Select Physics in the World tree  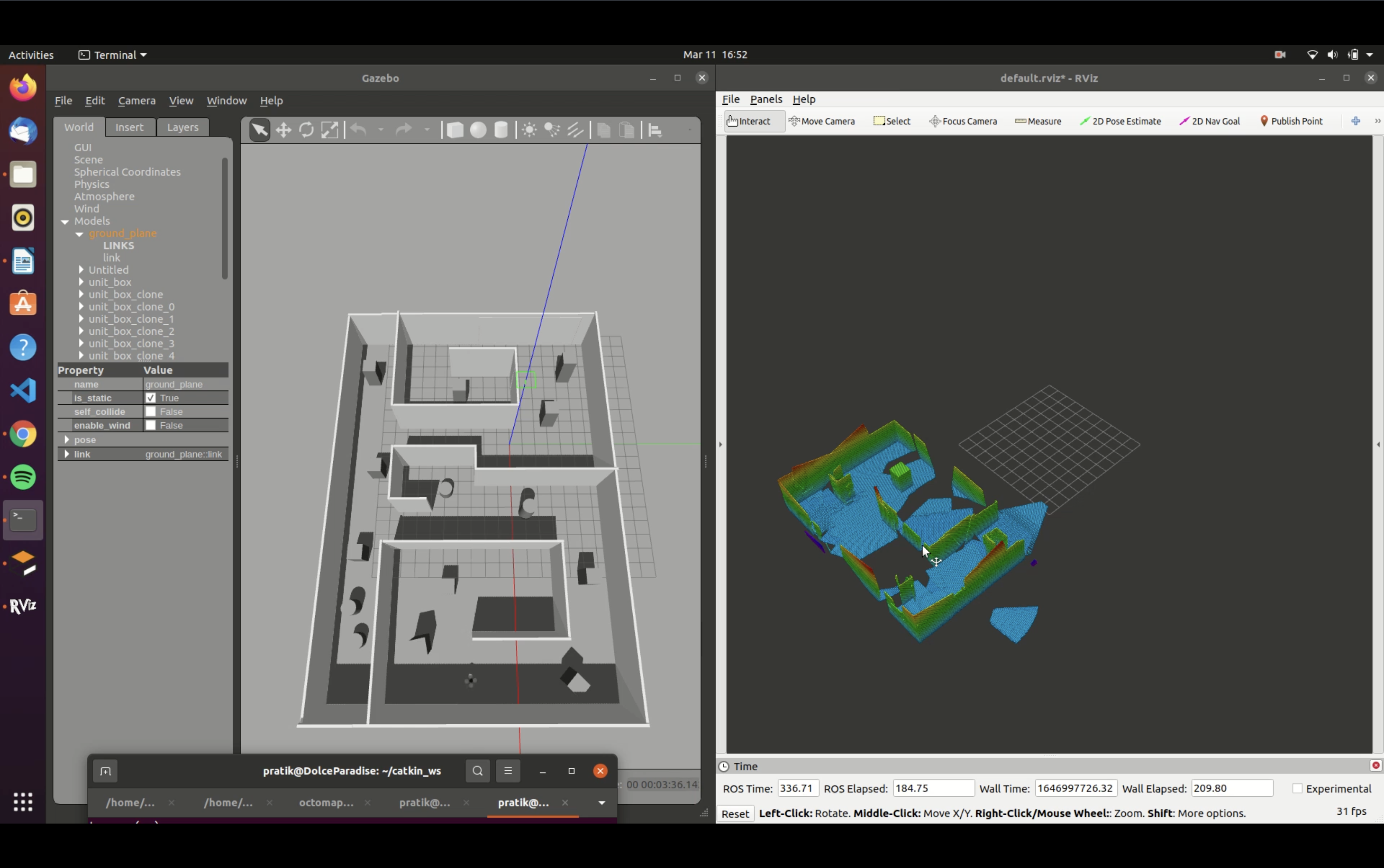coord(92,184)
